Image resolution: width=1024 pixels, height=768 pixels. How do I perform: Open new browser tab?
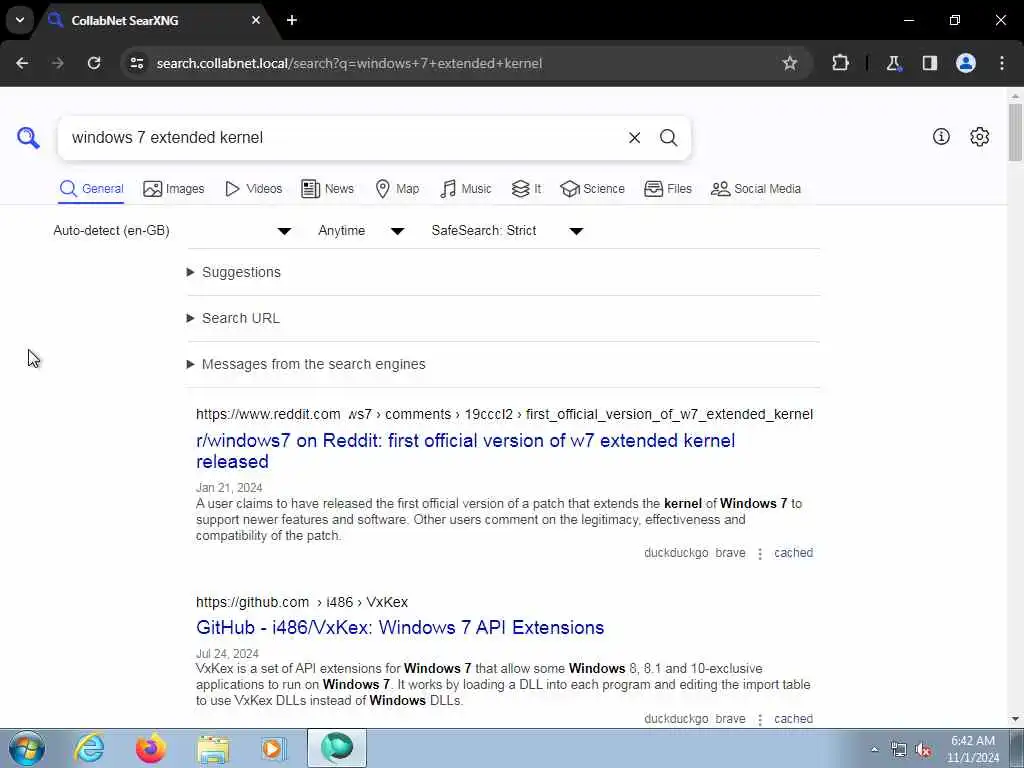tap(292, 20)
